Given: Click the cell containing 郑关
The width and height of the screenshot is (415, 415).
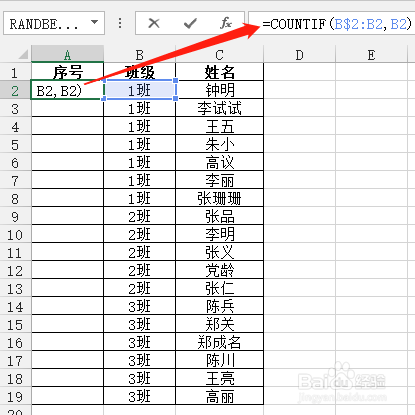Looking at the screenshot, I should click(x=219, y=324).
